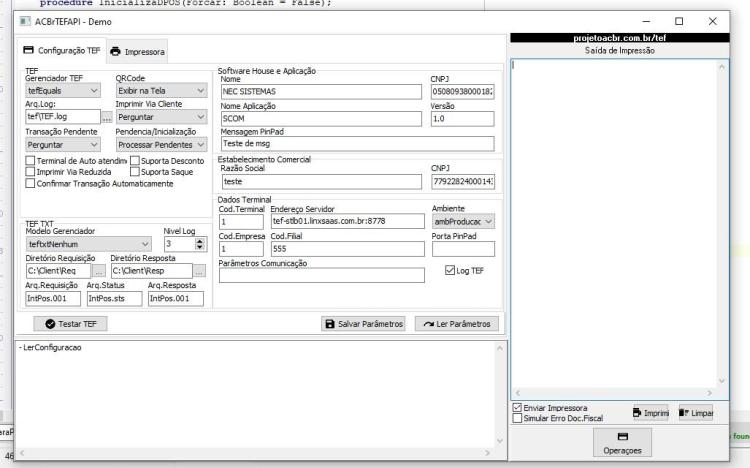
Task: Click the Versão field
Action: click(x=463, y=119)
